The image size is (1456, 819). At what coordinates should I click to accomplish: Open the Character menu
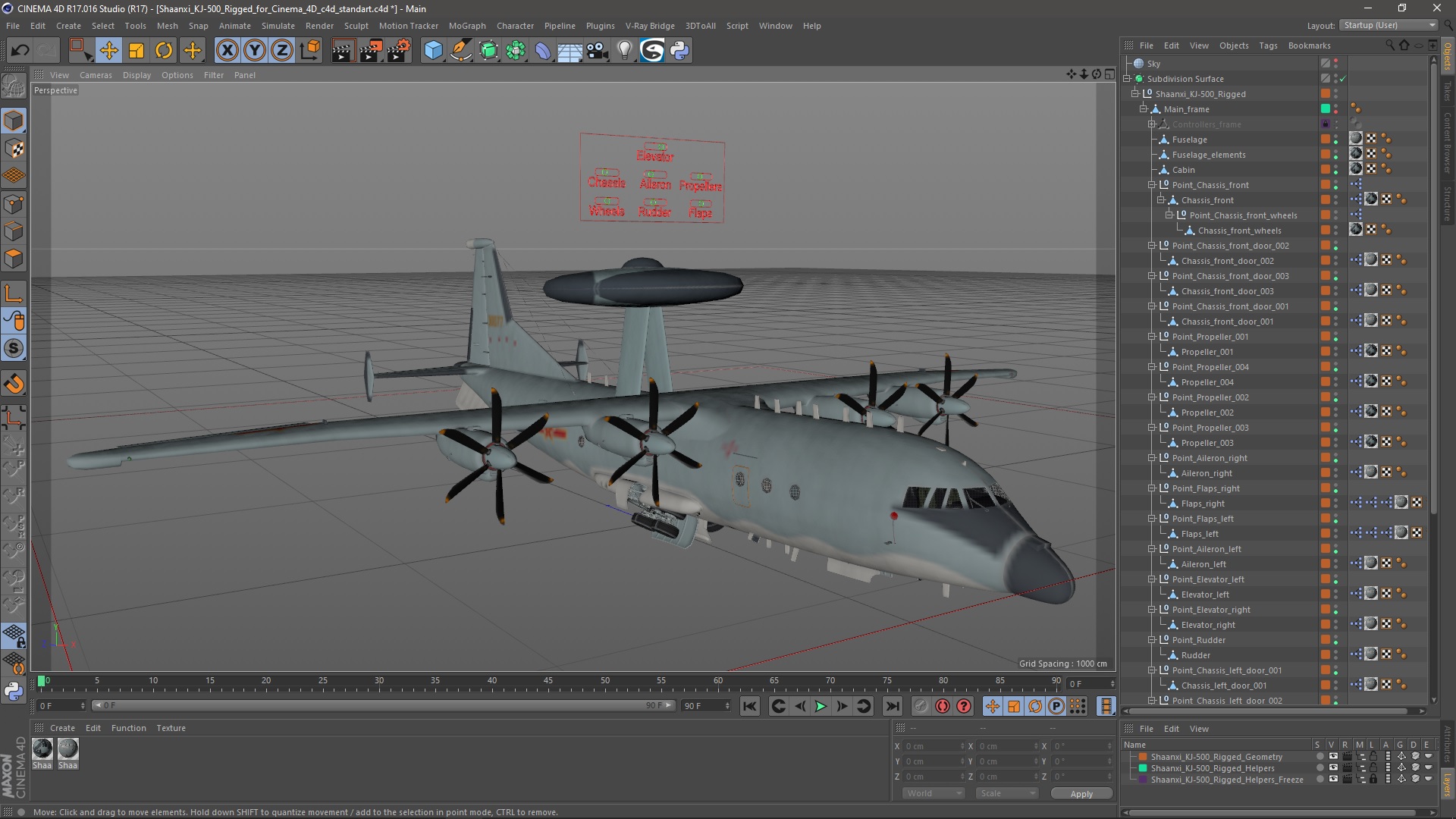(515, 26)
